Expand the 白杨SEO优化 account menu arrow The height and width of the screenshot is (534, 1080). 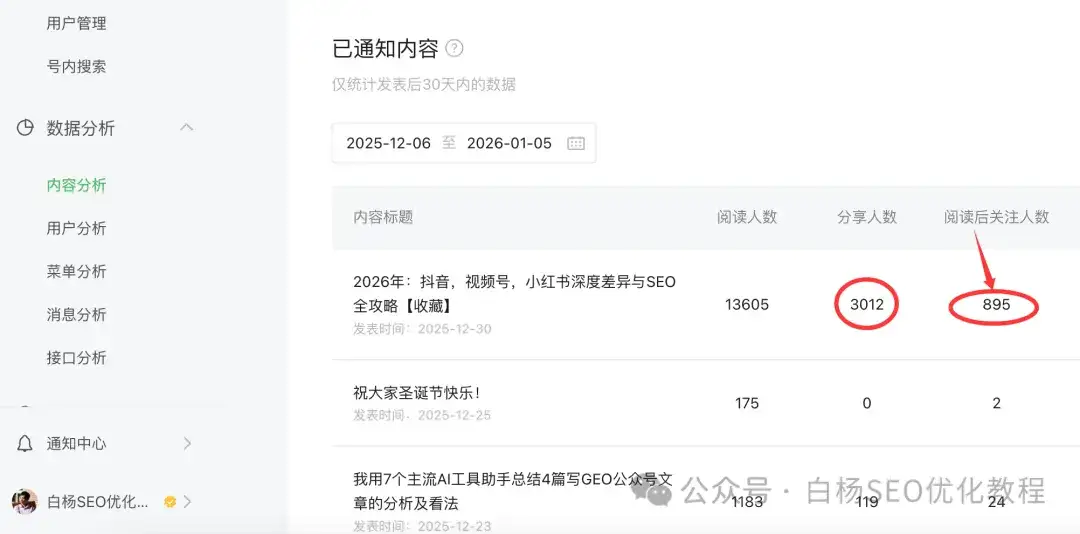tap(187, 502)
